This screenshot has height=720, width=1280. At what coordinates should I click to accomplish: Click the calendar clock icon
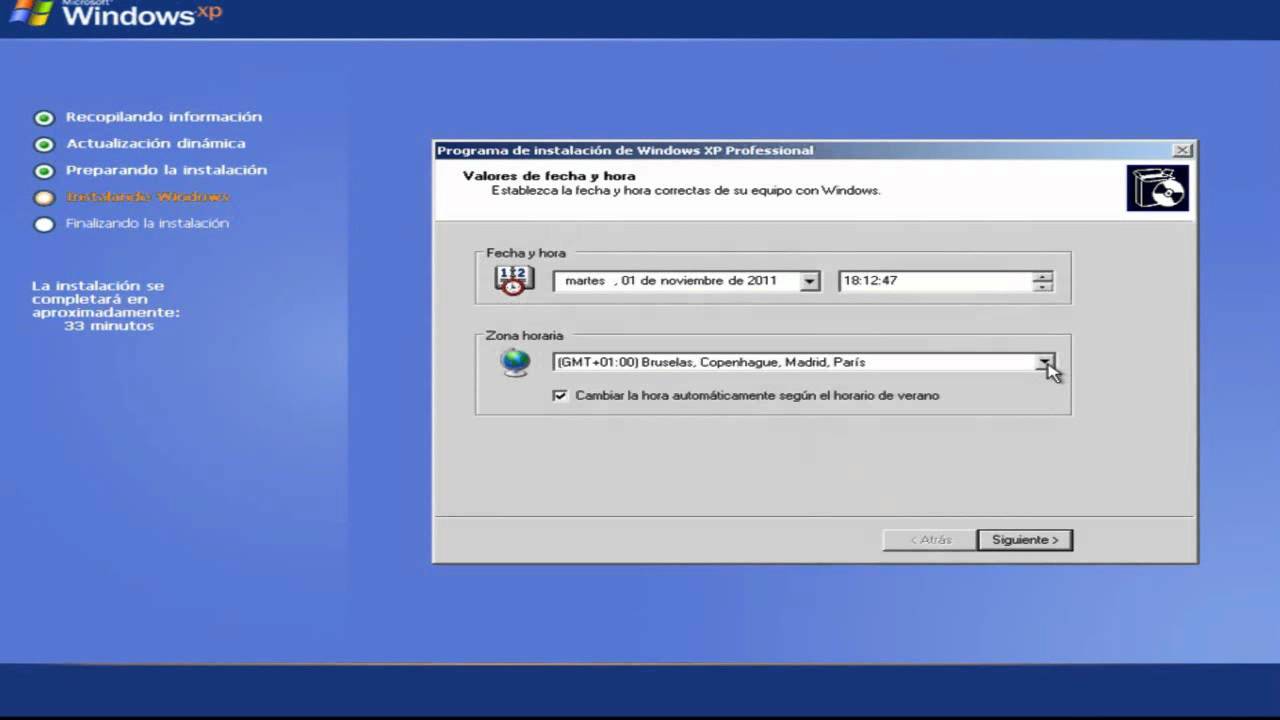click(x=513, y=280)
